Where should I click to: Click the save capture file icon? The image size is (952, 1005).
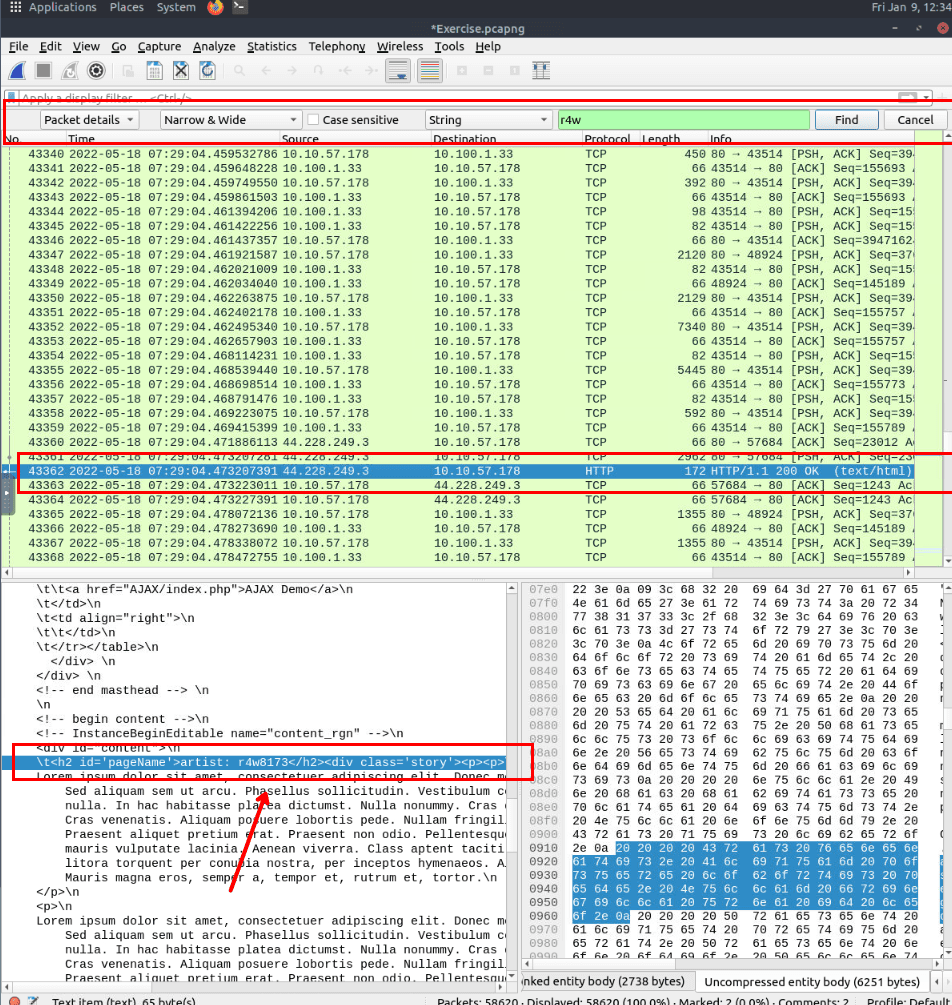click(155, 71)
